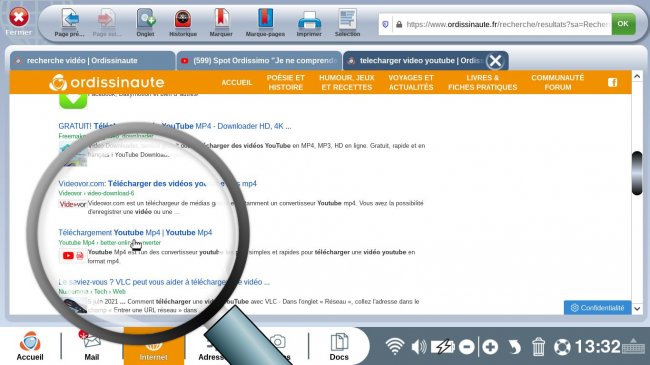Switch to Spot Ordissimo YouTube tab
The height and width of the screenshot is (365, 650).
(259, 61)
